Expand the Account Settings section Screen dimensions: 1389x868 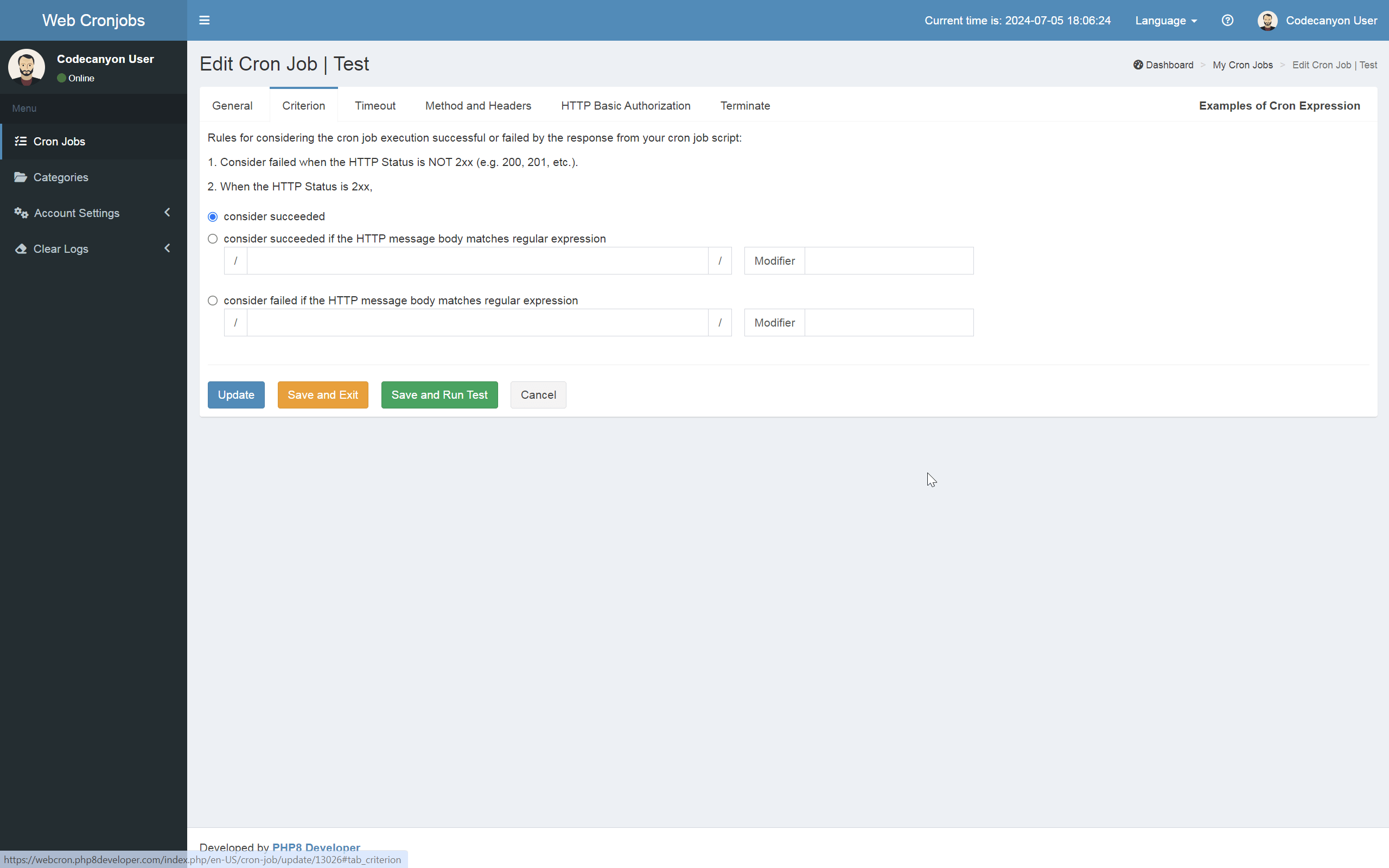pos(167,213)
